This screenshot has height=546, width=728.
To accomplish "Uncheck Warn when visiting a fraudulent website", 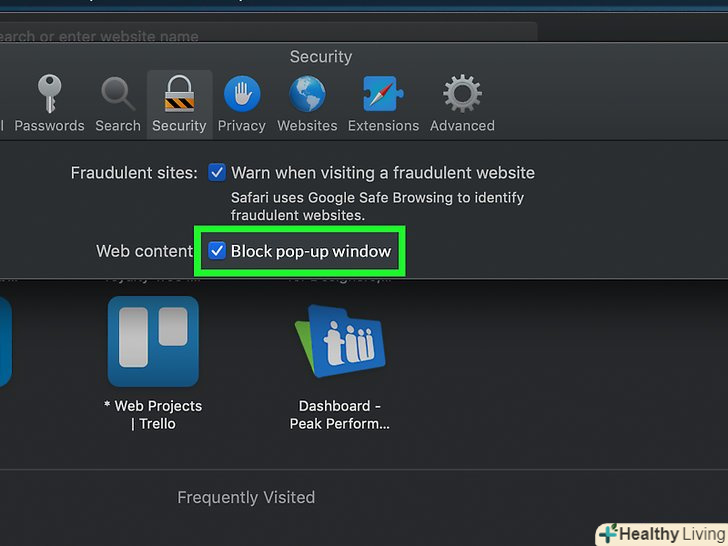I will [x=217, y=173].
